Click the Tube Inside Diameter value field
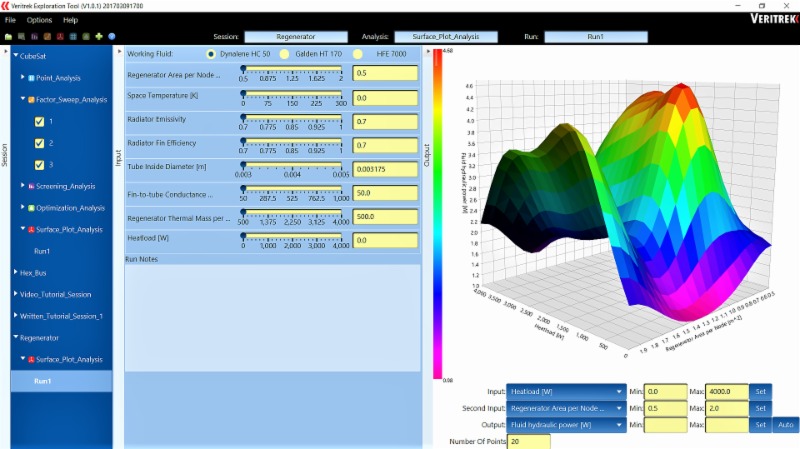 point(385,169)
